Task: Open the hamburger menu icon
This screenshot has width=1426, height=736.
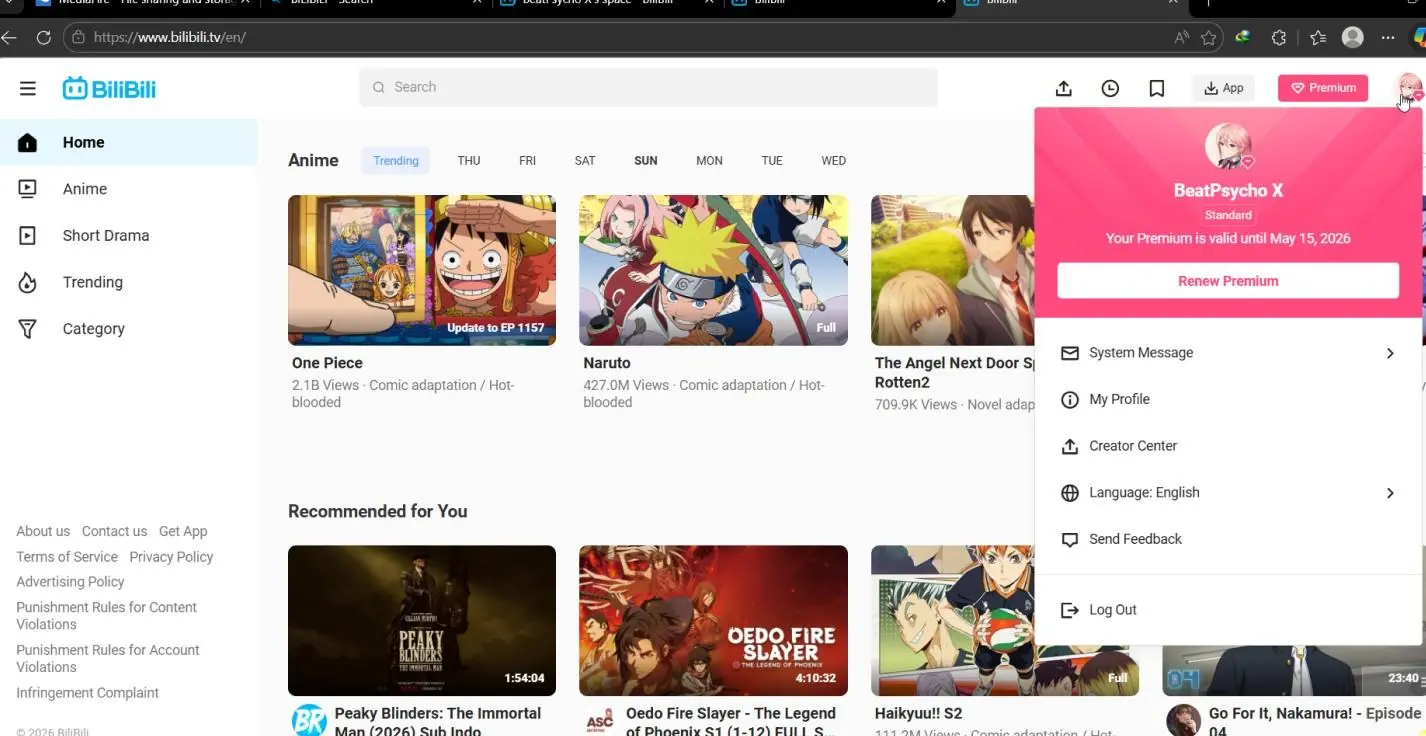Action: (28, 88)
